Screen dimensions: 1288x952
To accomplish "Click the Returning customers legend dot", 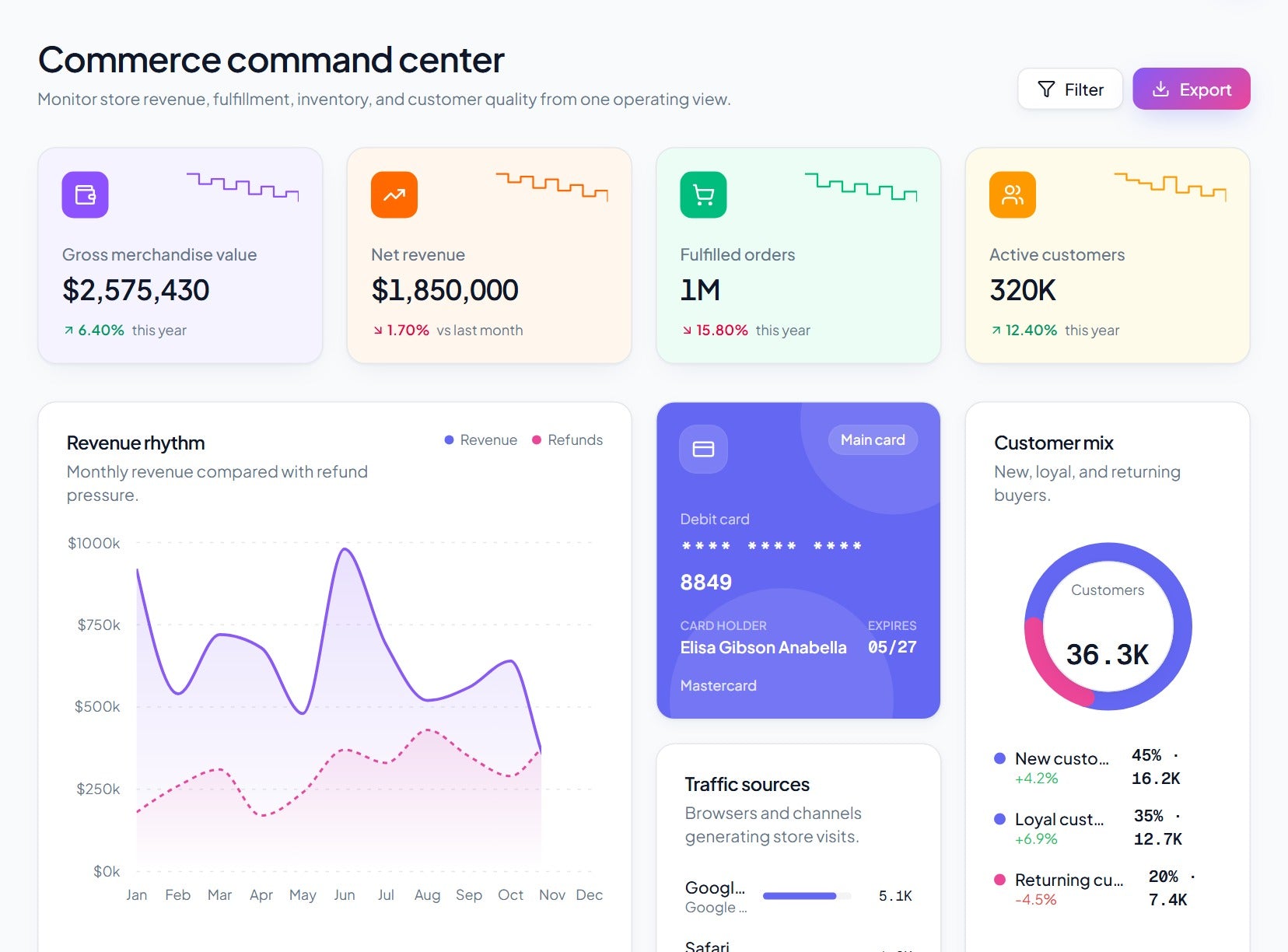I will tap(1000, 880).
